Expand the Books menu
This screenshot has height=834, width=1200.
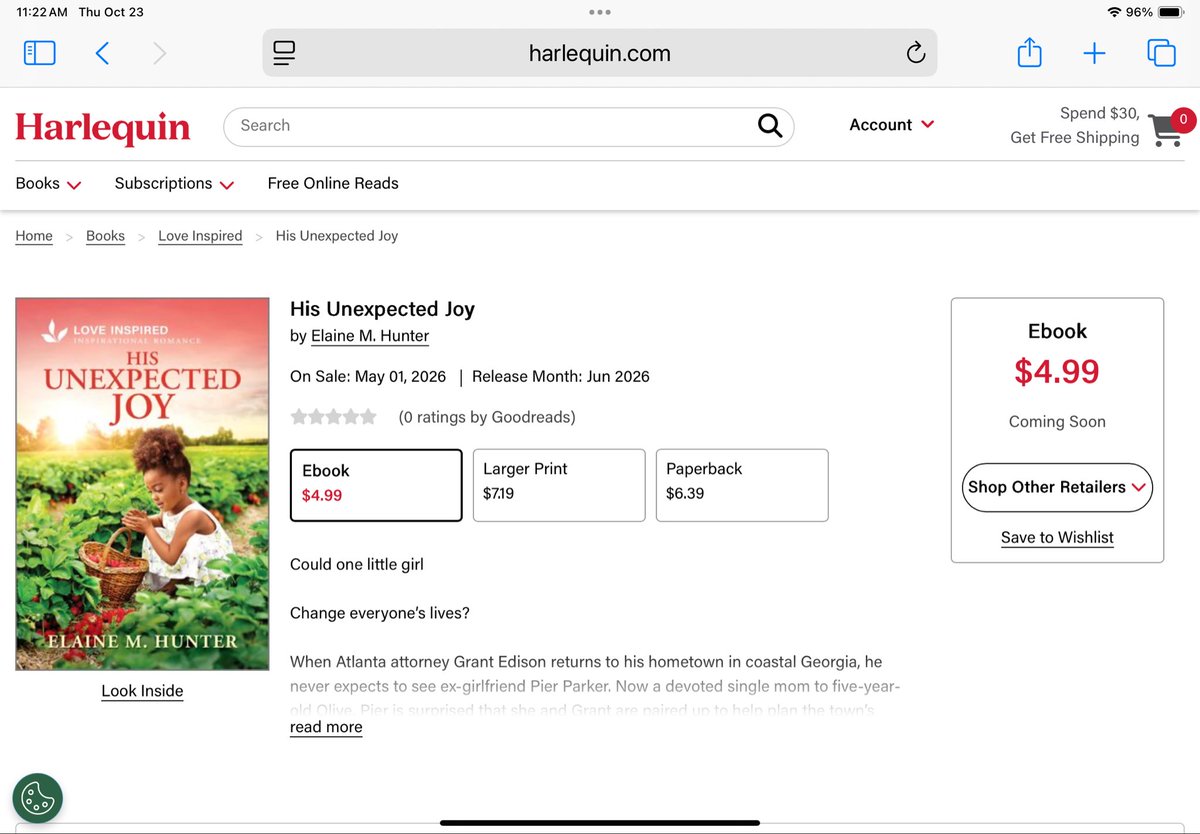point(48,184)
